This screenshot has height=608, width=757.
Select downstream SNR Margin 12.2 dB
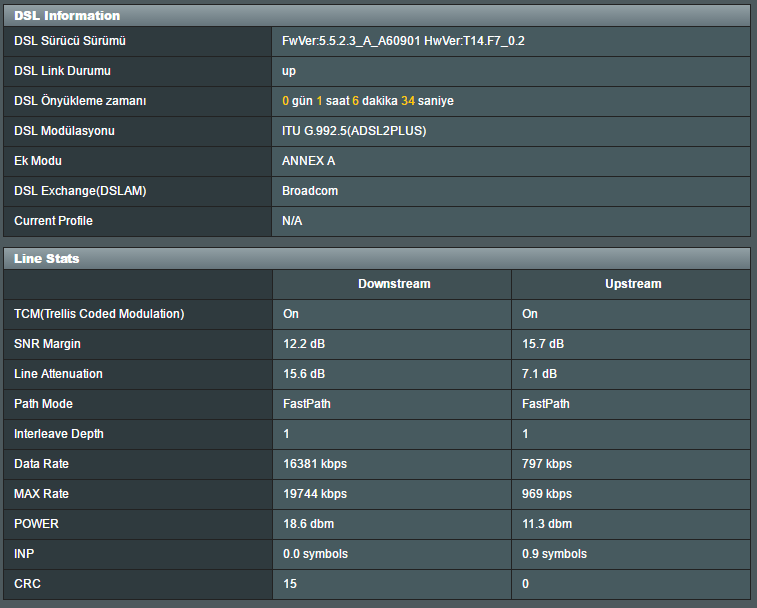point(303,344)
